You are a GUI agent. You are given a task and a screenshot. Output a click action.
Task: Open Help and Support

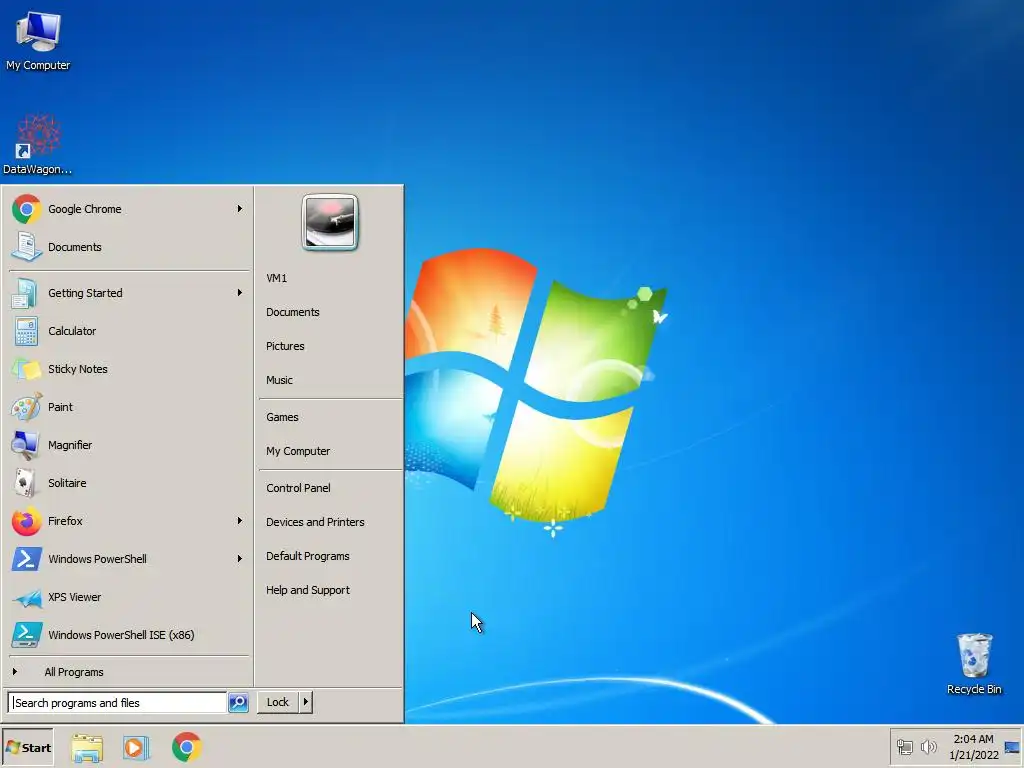(x=308, y=590)
